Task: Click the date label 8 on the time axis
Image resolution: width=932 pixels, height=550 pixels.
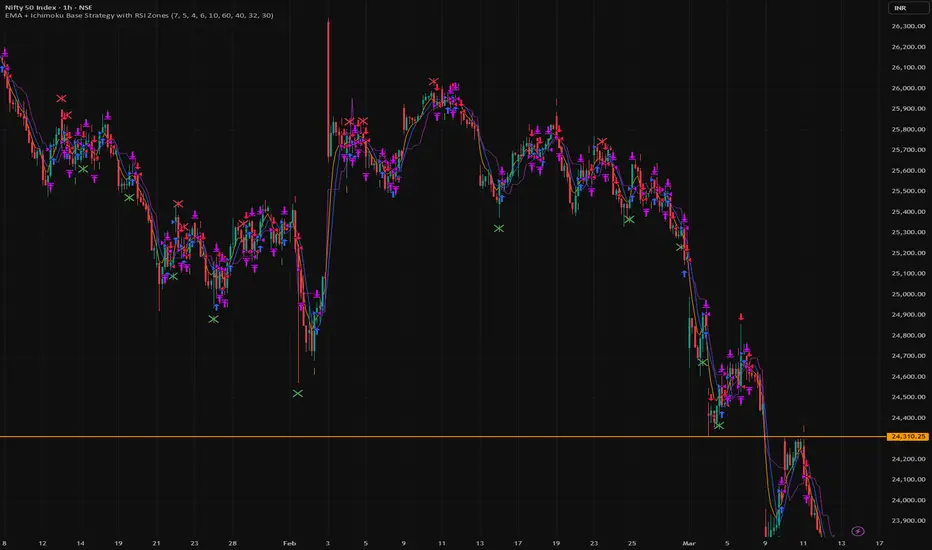Action: pos(4,543)
